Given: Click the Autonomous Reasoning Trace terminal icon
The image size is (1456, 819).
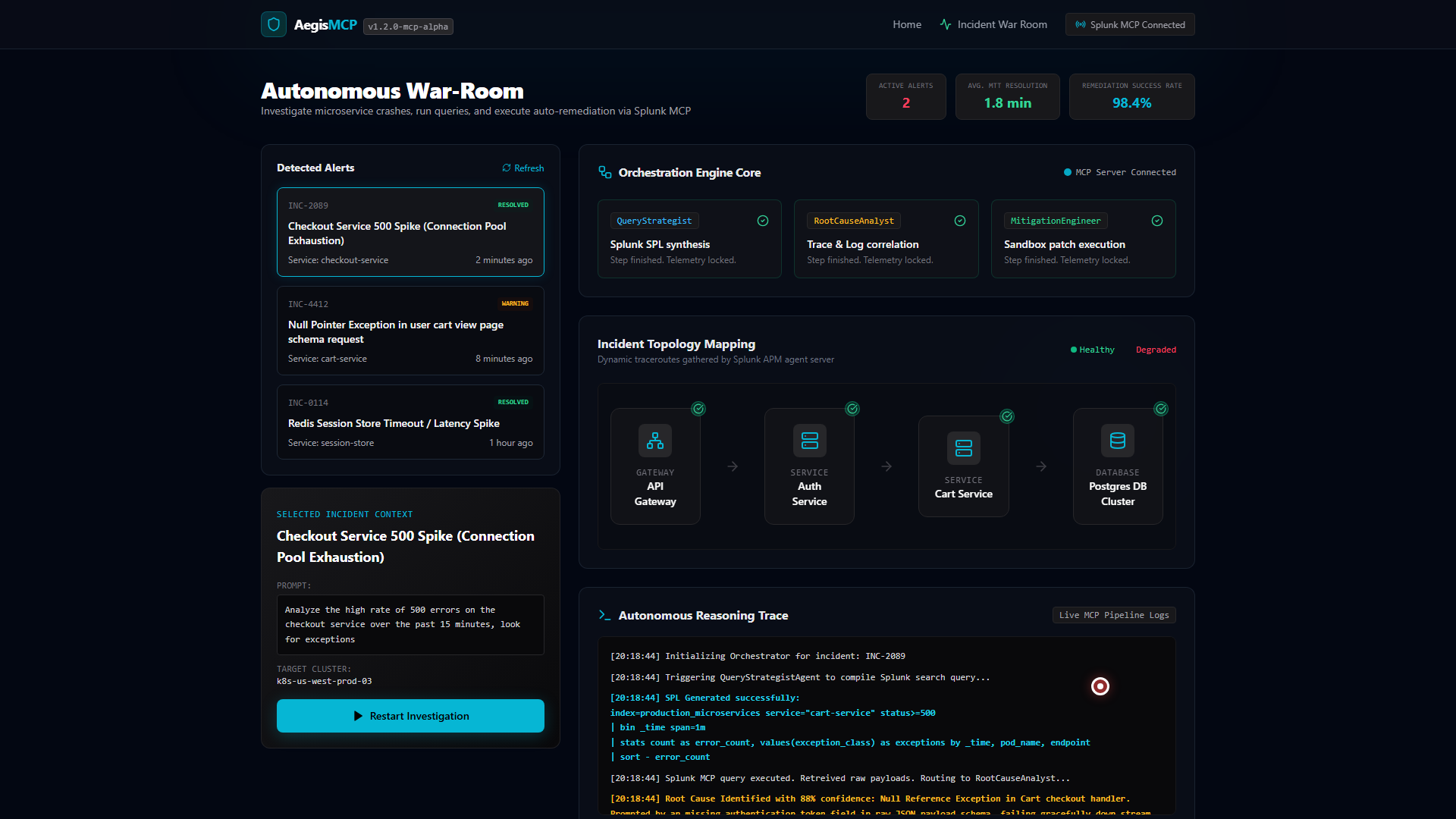Looking at the screenshot, I should click(605, 615).
